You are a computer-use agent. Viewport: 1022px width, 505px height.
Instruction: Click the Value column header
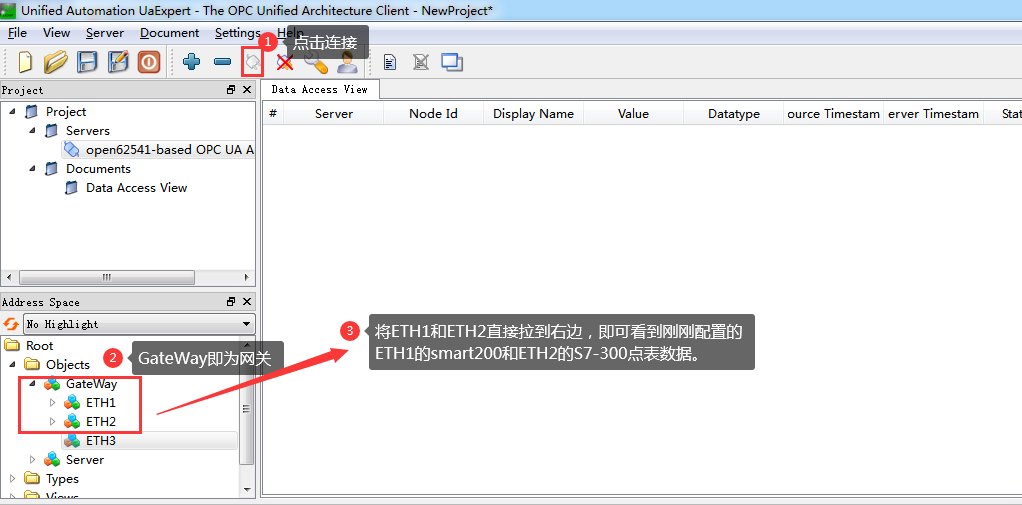tap(634, 113)
